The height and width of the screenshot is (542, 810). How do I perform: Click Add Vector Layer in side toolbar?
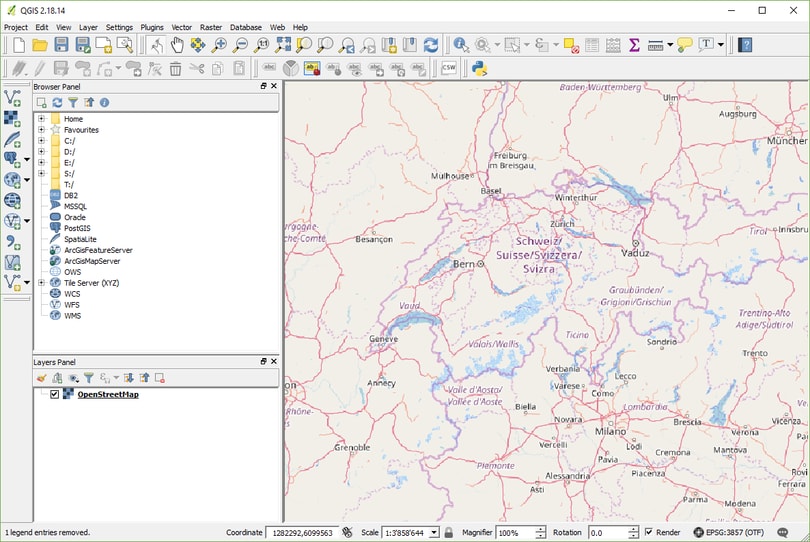12,98
